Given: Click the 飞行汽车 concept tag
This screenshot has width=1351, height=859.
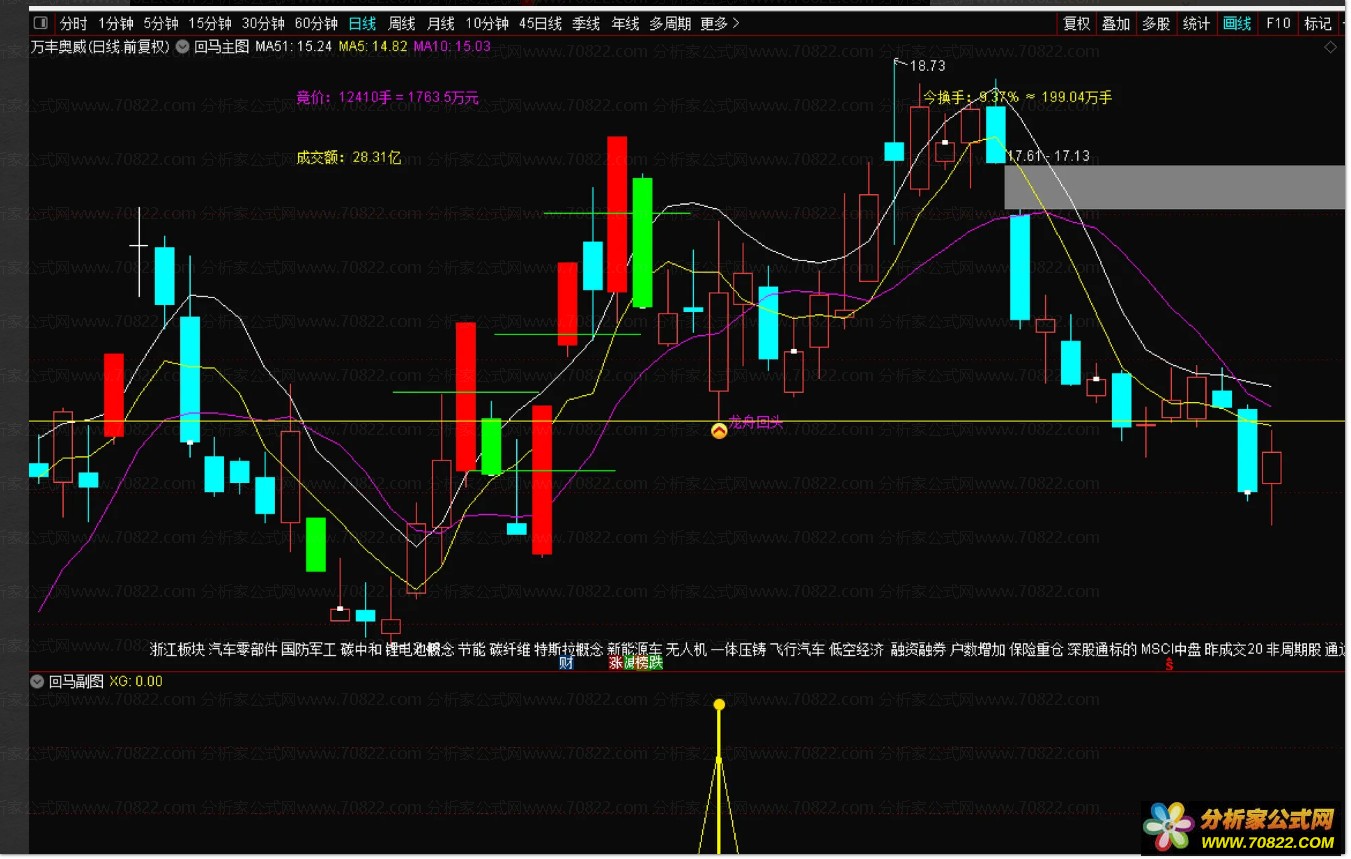Looking at the screenshot, I should tap(797, 650).
